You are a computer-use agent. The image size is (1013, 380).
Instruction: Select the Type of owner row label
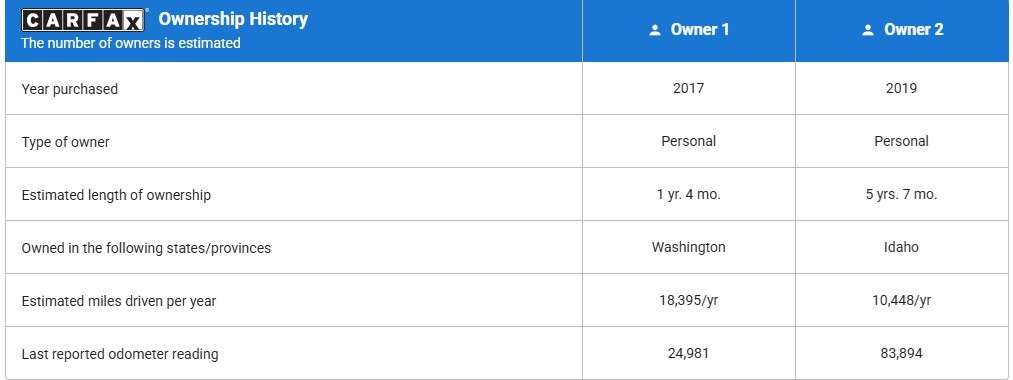pyautogui.click(x=65, y=142)
